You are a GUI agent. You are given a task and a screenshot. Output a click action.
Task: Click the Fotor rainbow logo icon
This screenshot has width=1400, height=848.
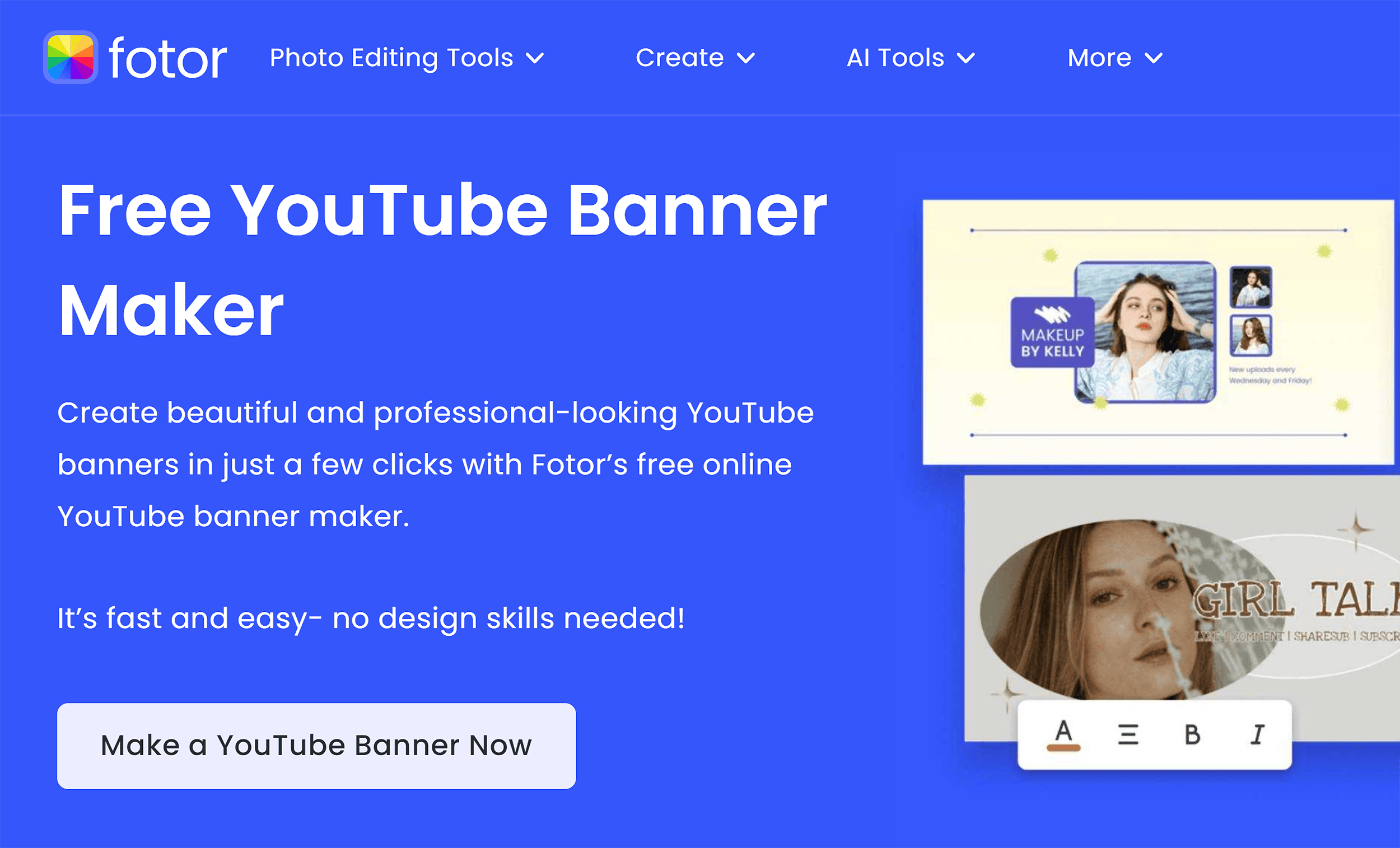click(x=71, y=57)
